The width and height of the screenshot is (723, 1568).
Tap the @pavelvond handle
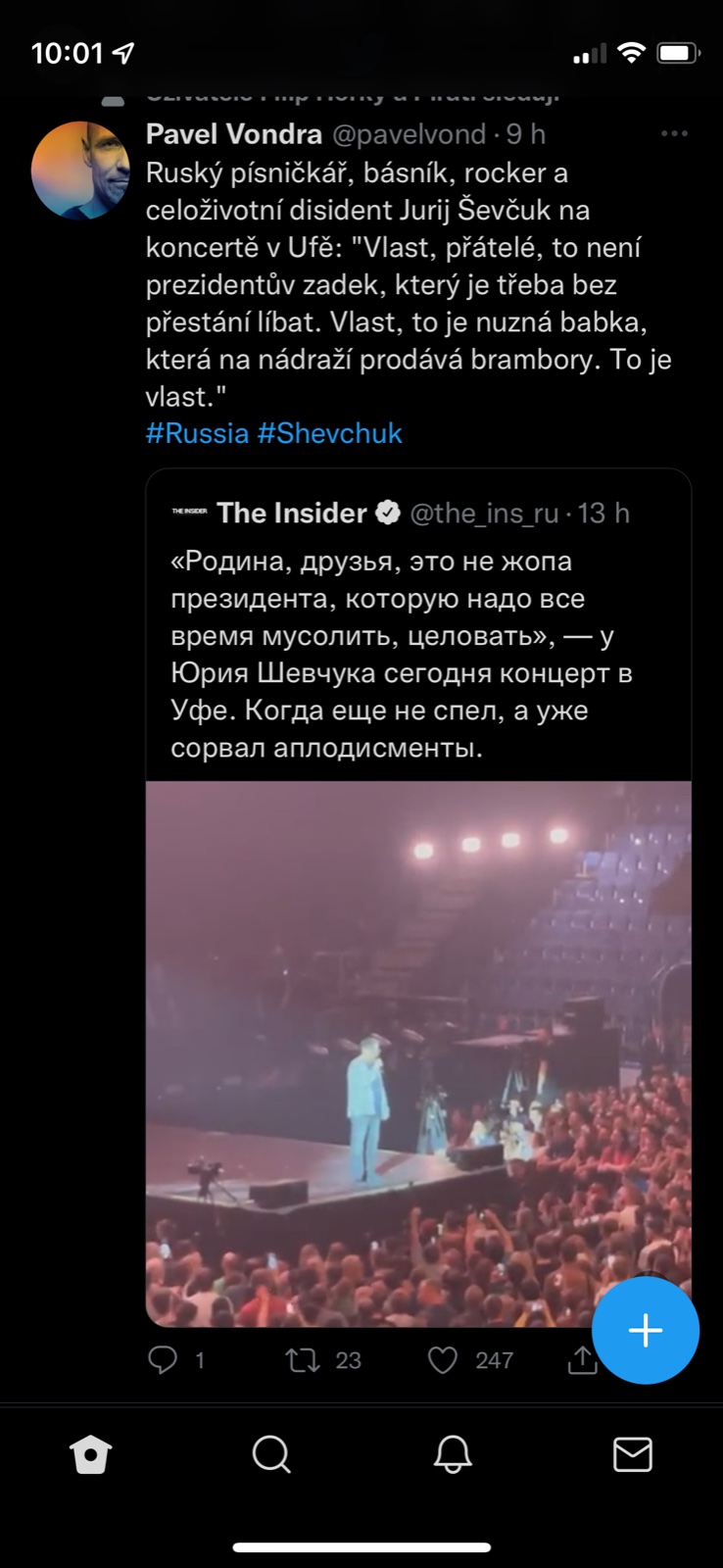(x=410, y=133)
